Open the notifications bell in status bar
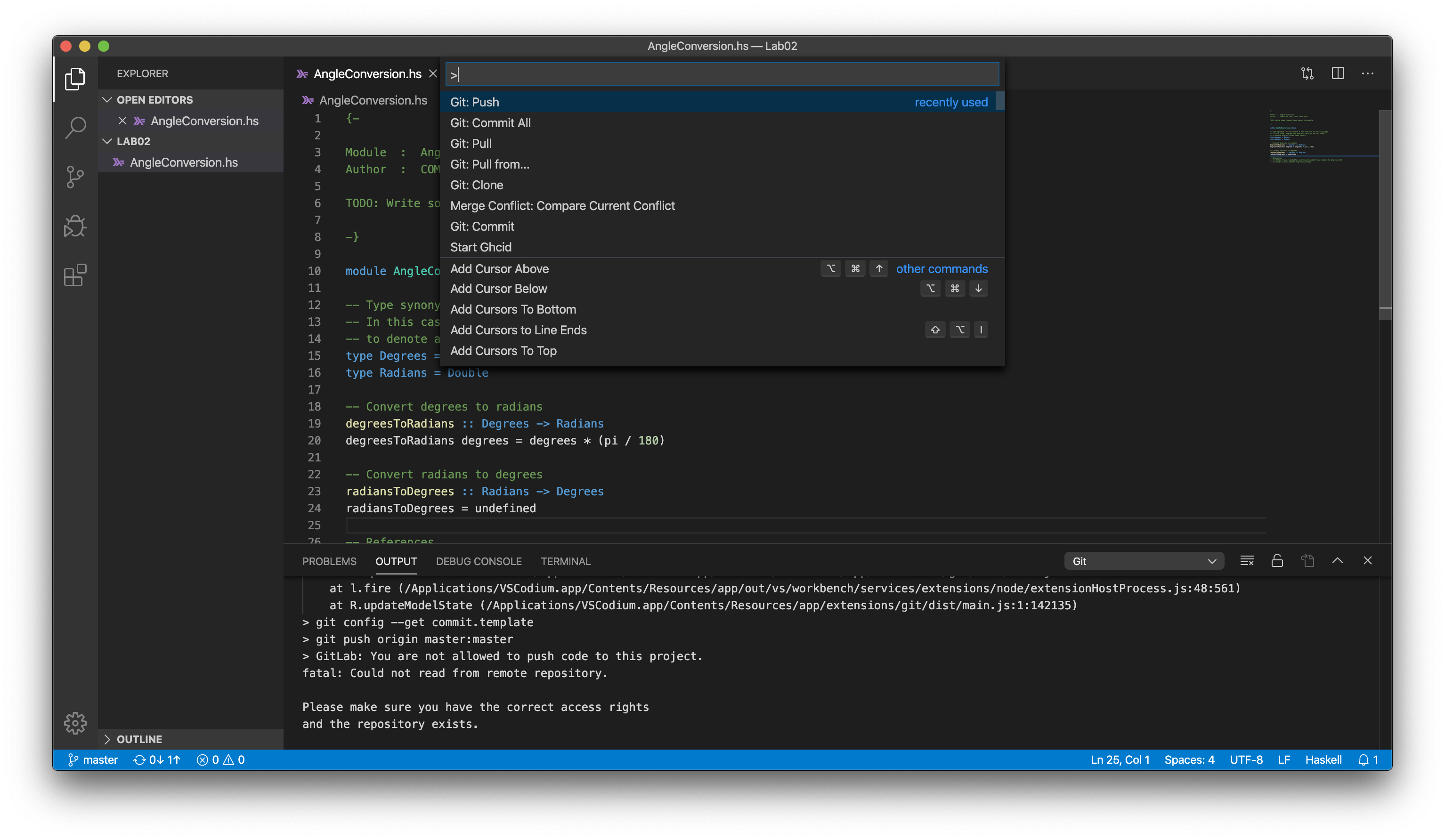The image size is (1445, 840). click(x=1368, y=759)
